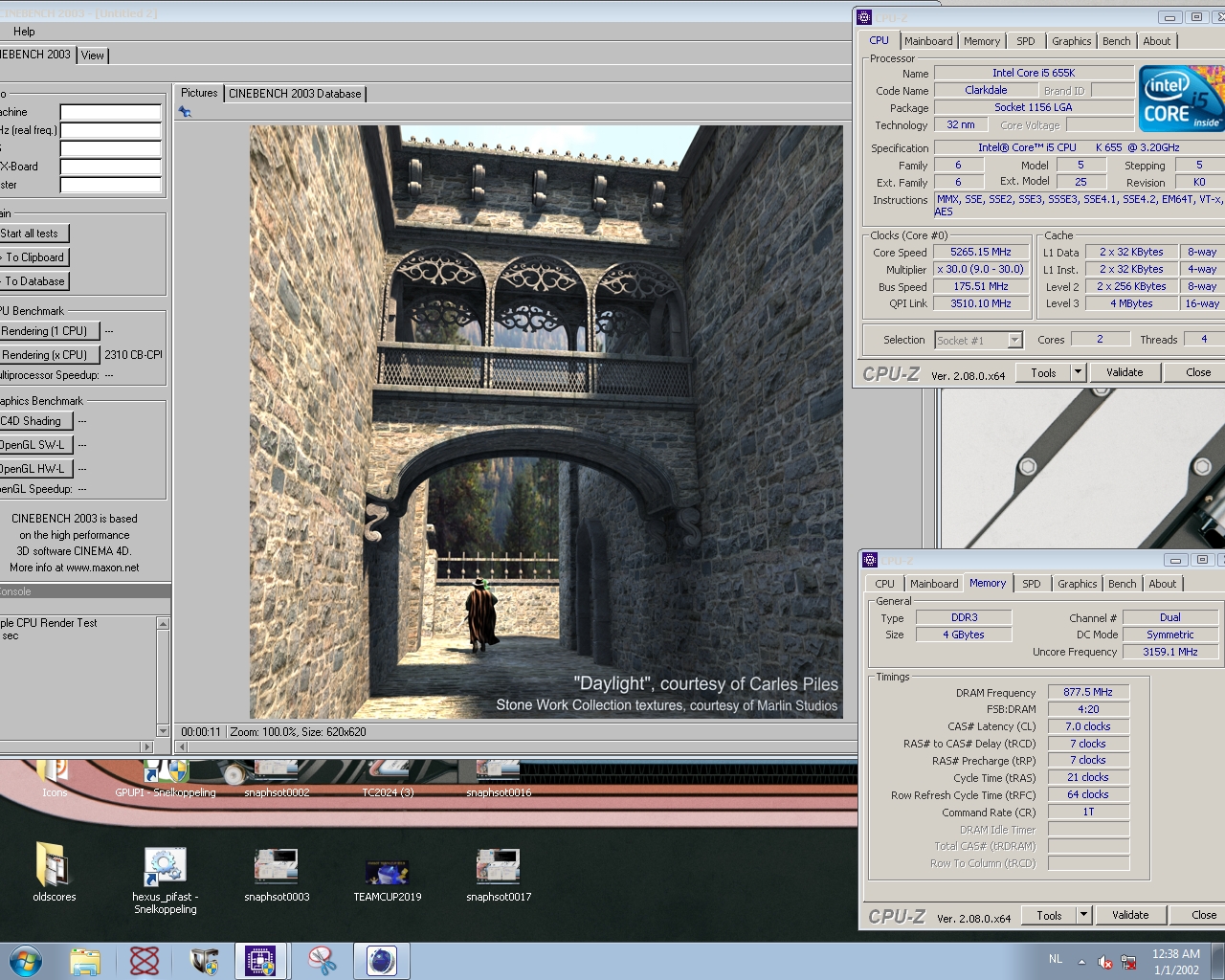Switch to the View tab in CINEBENCH

tap(93, 56)
